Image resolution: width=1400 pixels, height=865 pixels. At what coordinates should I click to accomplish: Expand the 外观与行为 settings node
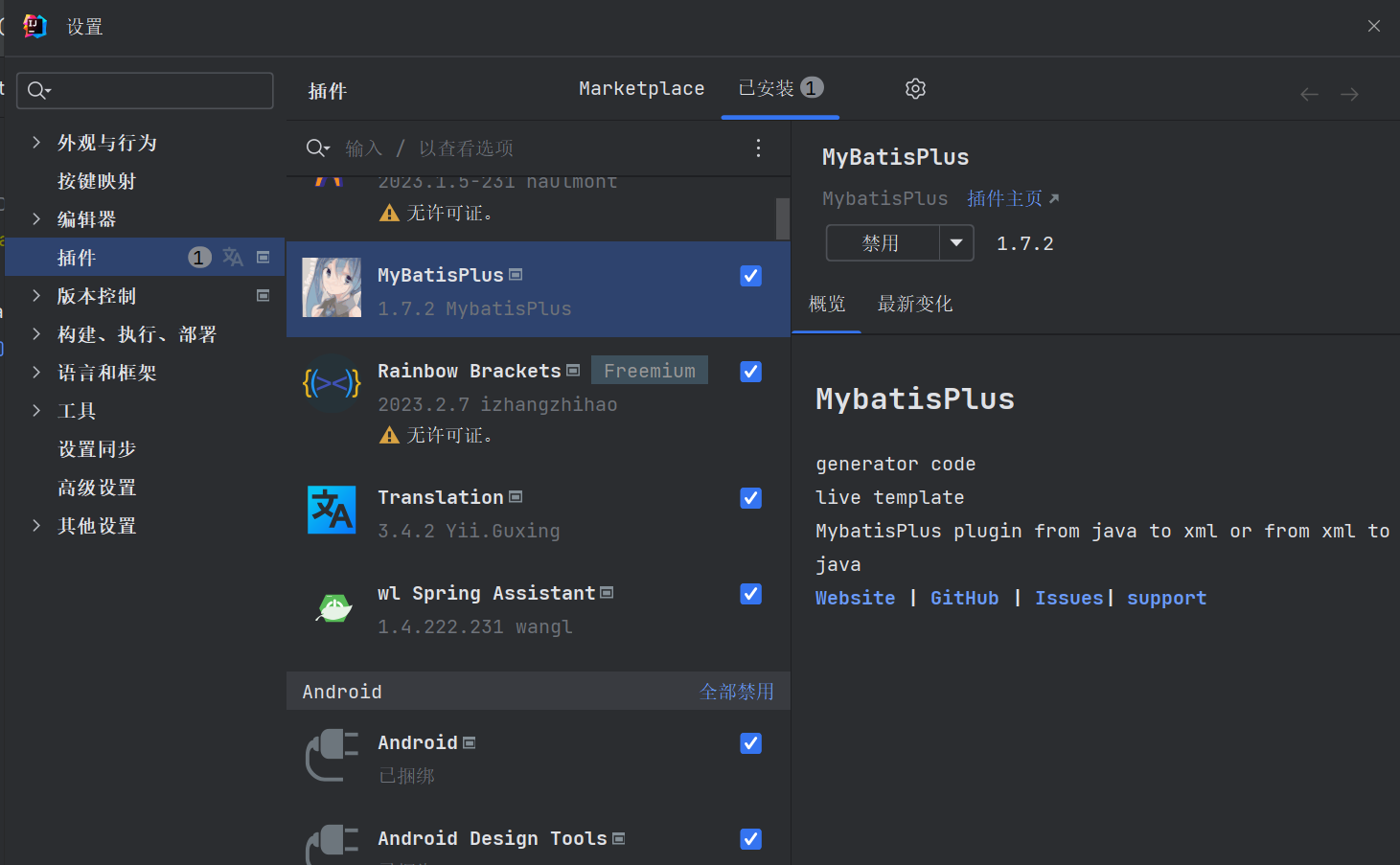click(x=36, y=142)
